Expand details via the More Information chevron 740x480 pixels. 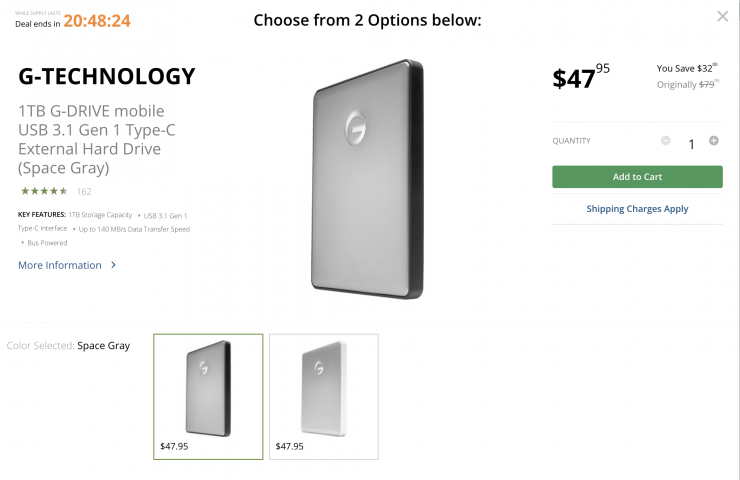point(113,265)
